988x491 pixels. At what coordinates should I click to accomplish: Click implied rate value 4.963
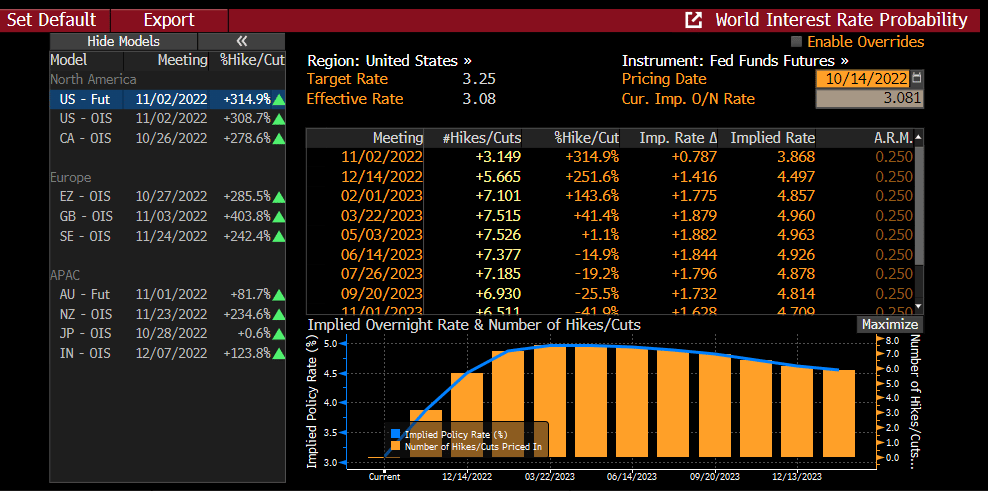[x=796, y=235]
